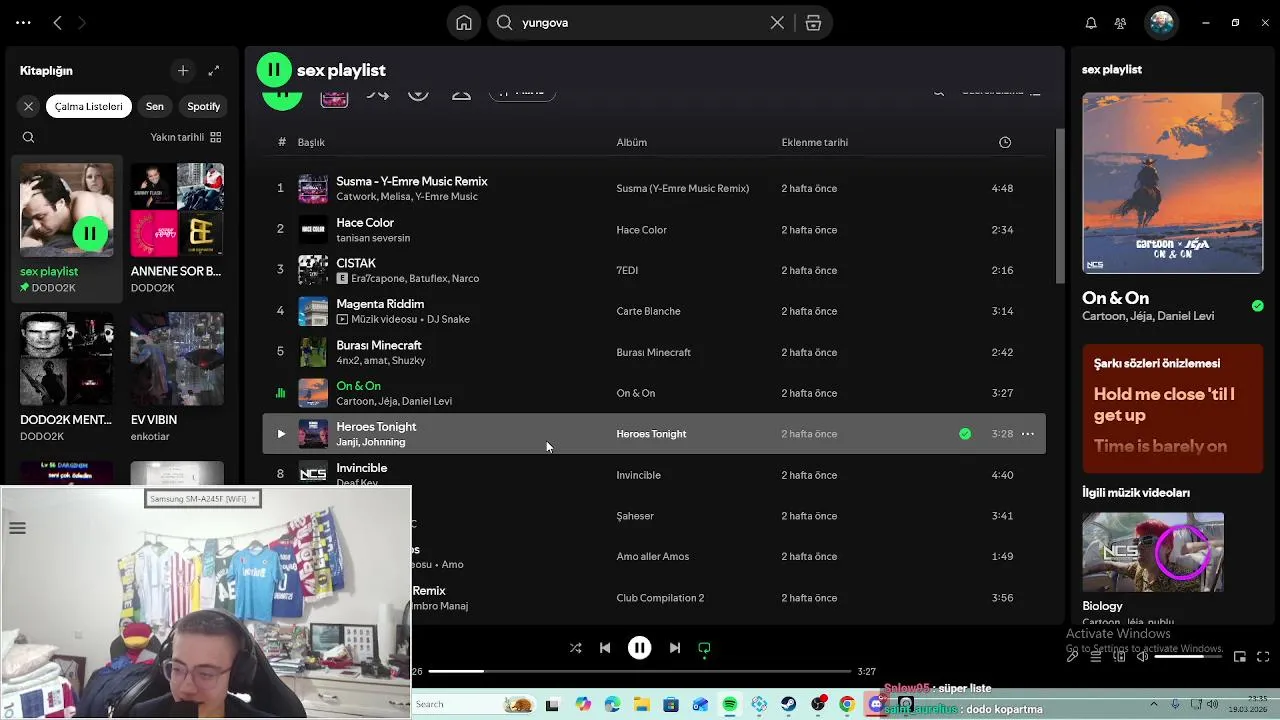1280x720 pixels.
Task: Select the Susma - Y-Emre Music Remix track
Action: click(412, 181)
